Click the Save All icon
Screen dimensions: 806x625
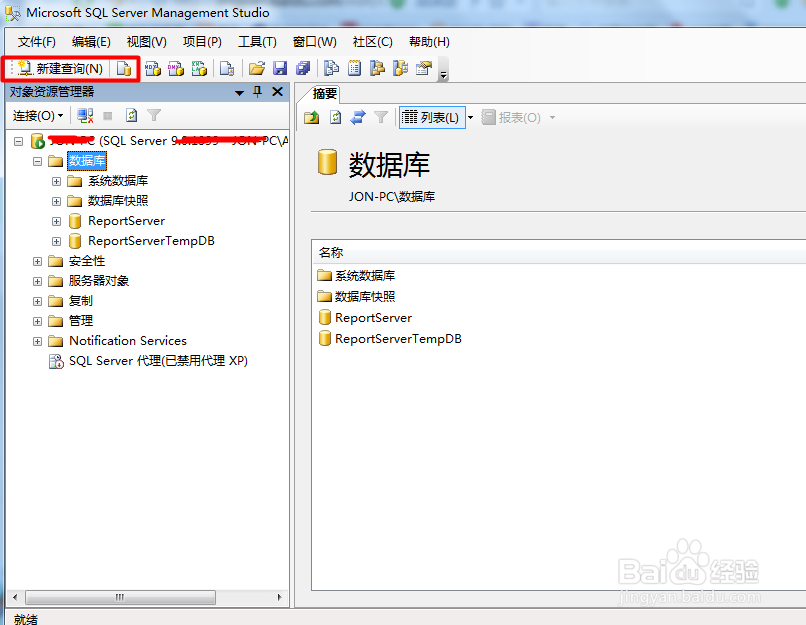coord(303,68)
